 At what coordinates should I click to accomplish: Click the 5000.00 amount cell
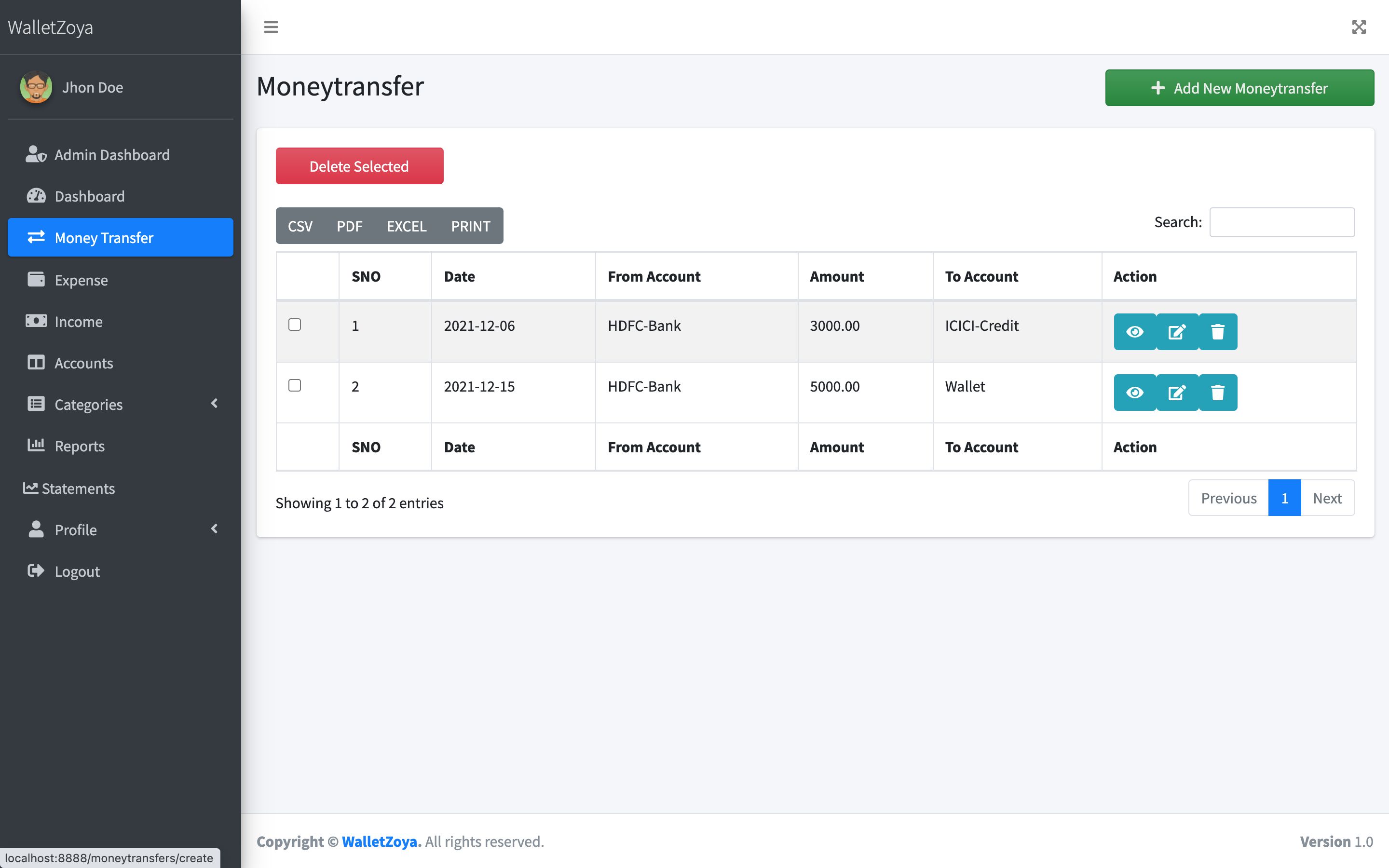tap(865, 392)
